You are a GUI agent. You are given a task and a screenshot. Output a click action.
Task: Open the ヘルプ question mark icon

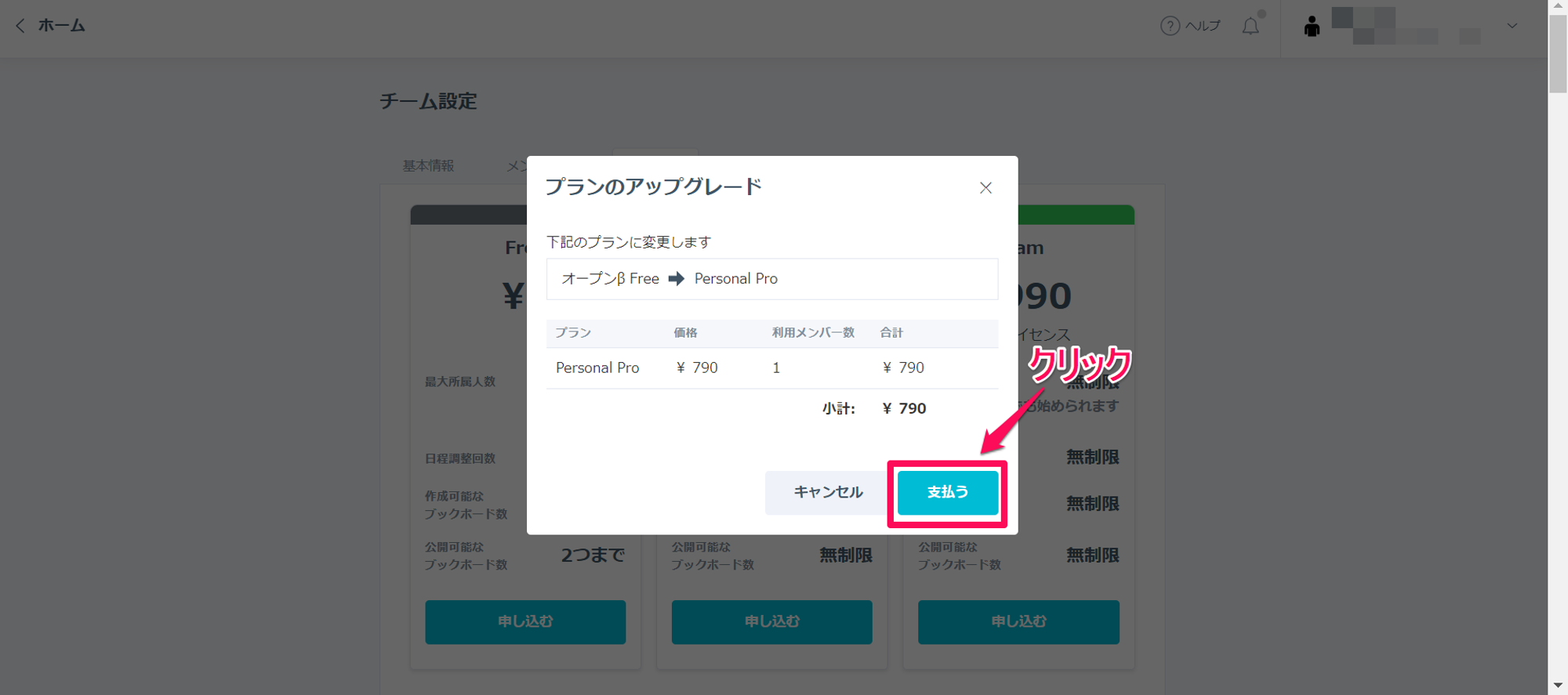coord(1170,26)
